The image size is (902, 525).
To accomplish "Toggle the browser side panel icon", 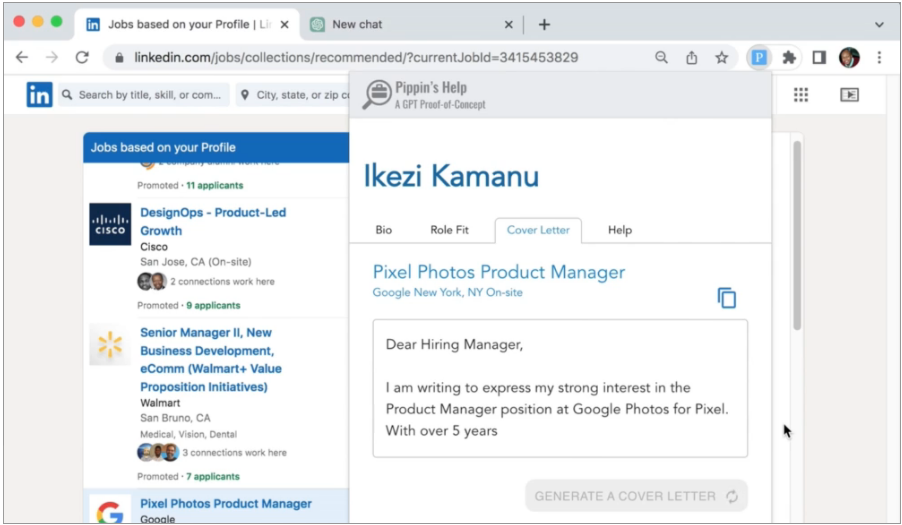I will click(819, 57).
